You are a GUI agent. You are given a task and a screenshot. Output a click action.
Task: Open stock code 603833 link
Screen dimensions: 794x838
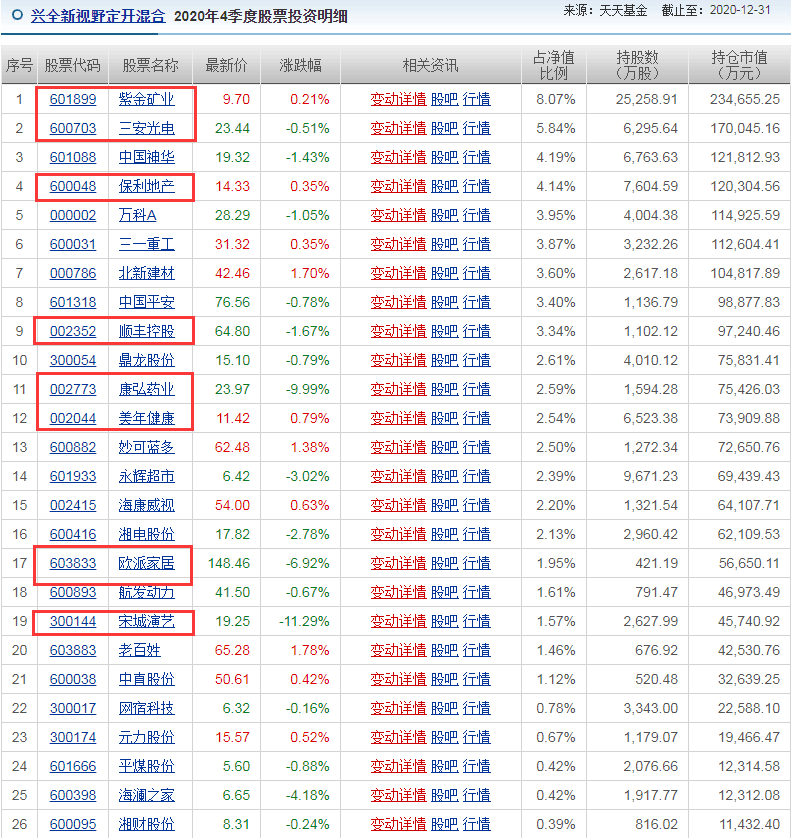tap(73, 563)
